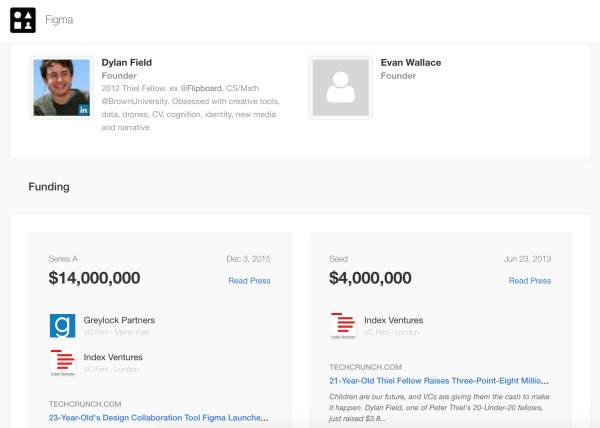600x428 pixels.
Task: Click the $14,000,000 Series A amount
Action: coord(94,278)
